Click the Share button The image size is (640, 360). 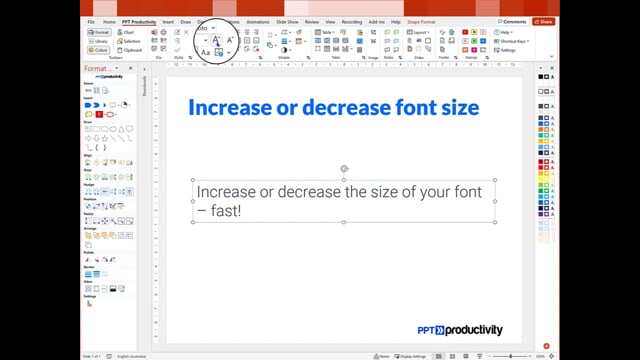543,22
